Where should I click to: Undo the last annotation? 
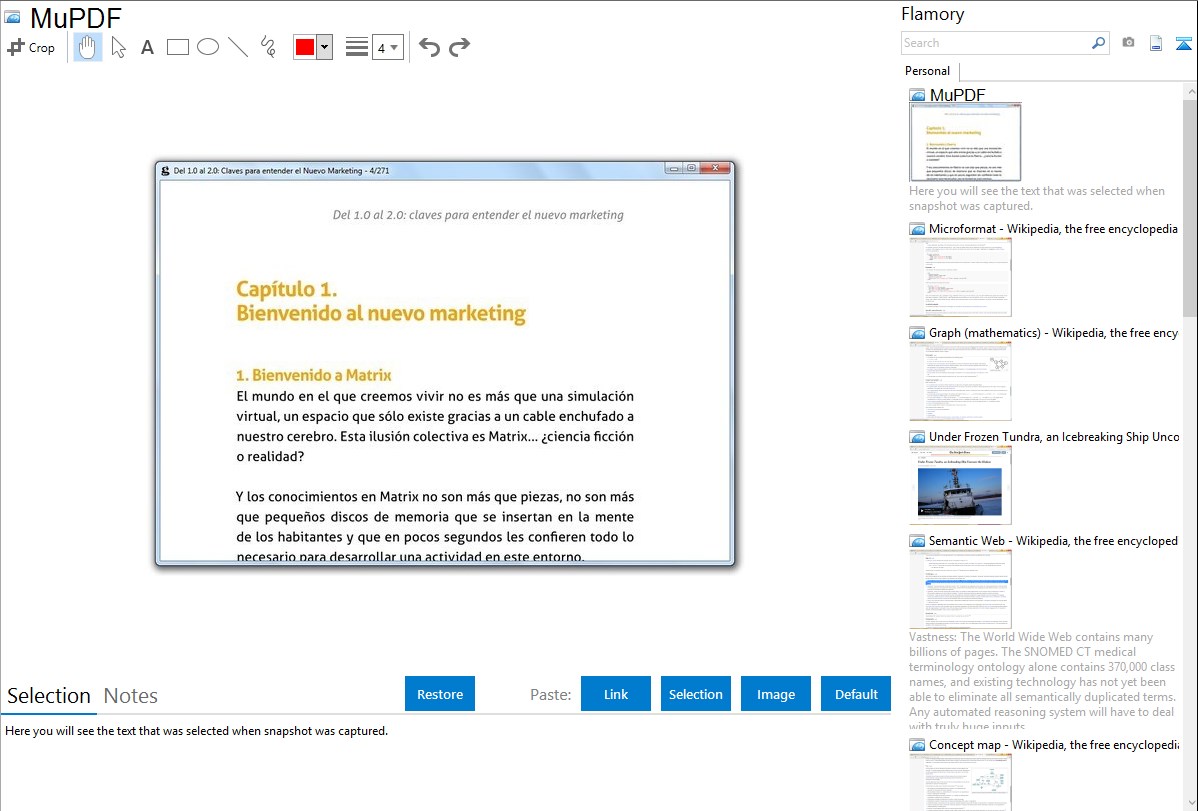(x=429, y=47)
